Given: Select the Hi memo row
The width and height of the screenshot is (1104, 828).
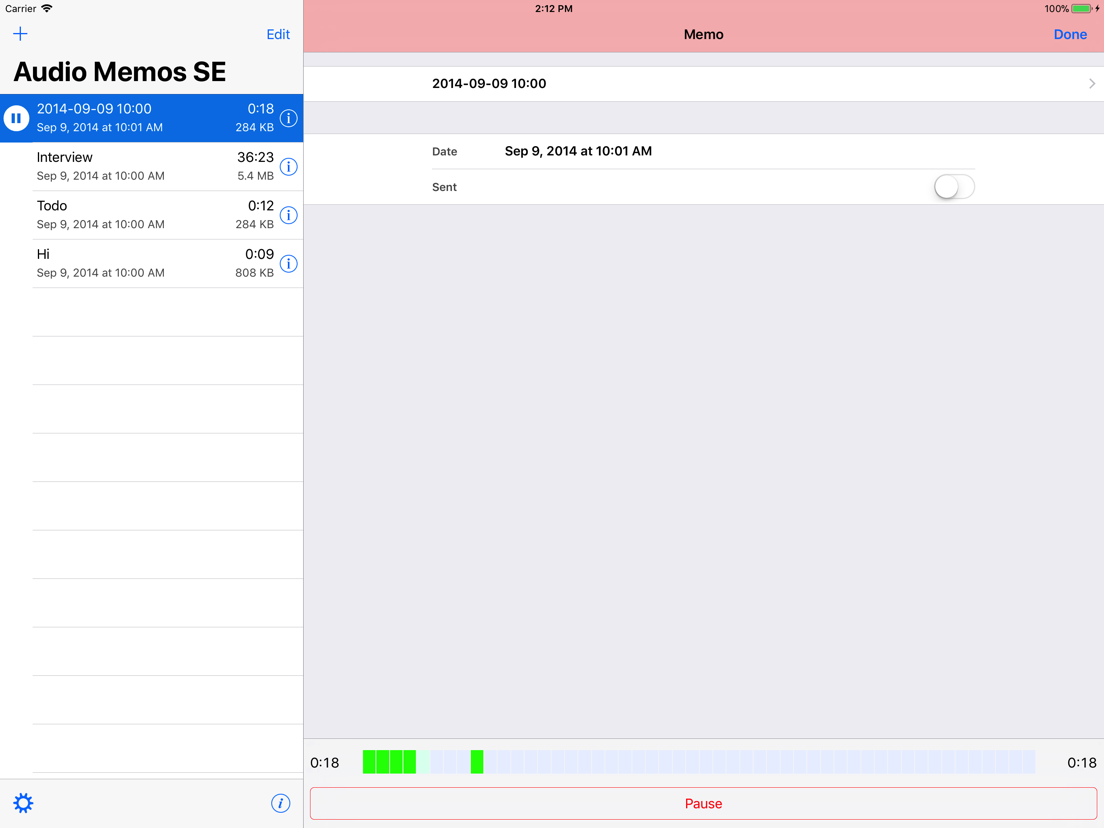Looking at the screenshot, I should click(151, 264).
